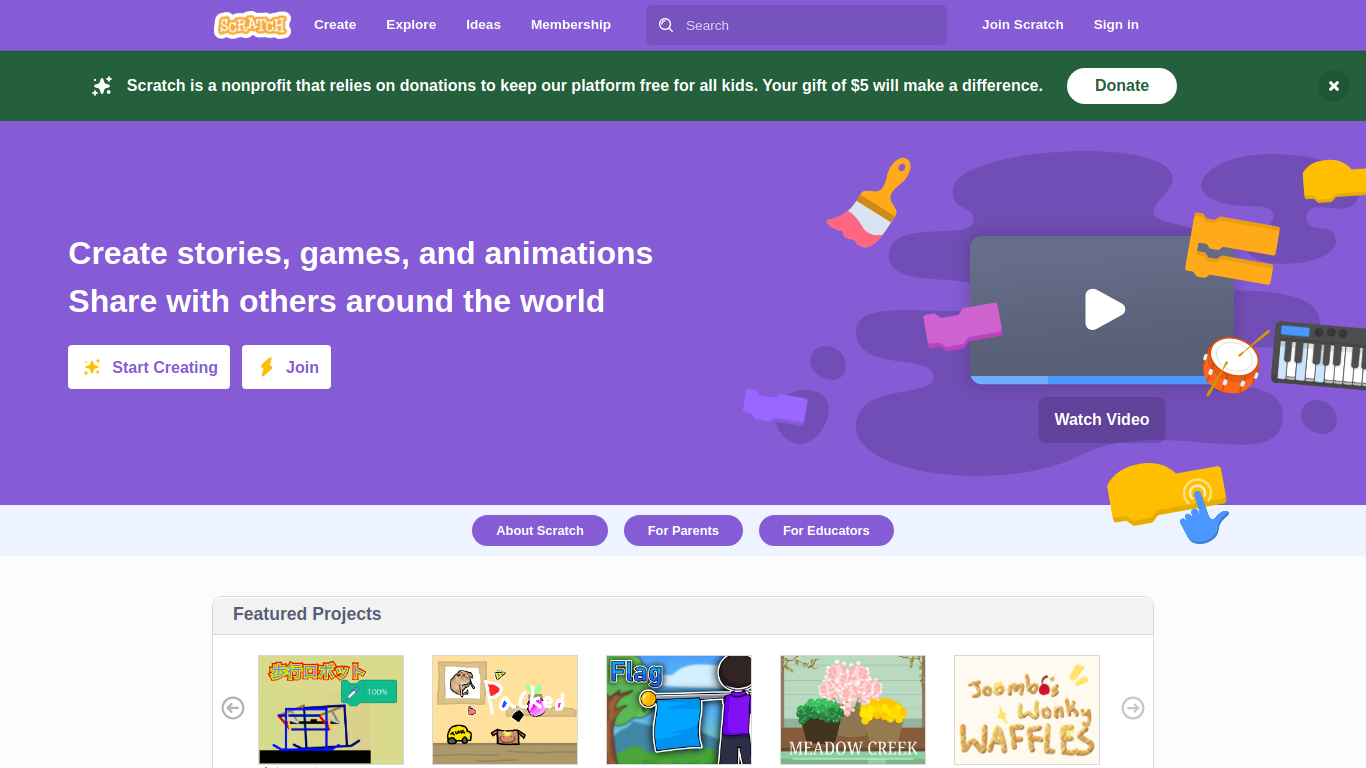This screenshot has width=1366, height=768.
Task: Open the Flag project thumbnail
Action: point(679,710)
